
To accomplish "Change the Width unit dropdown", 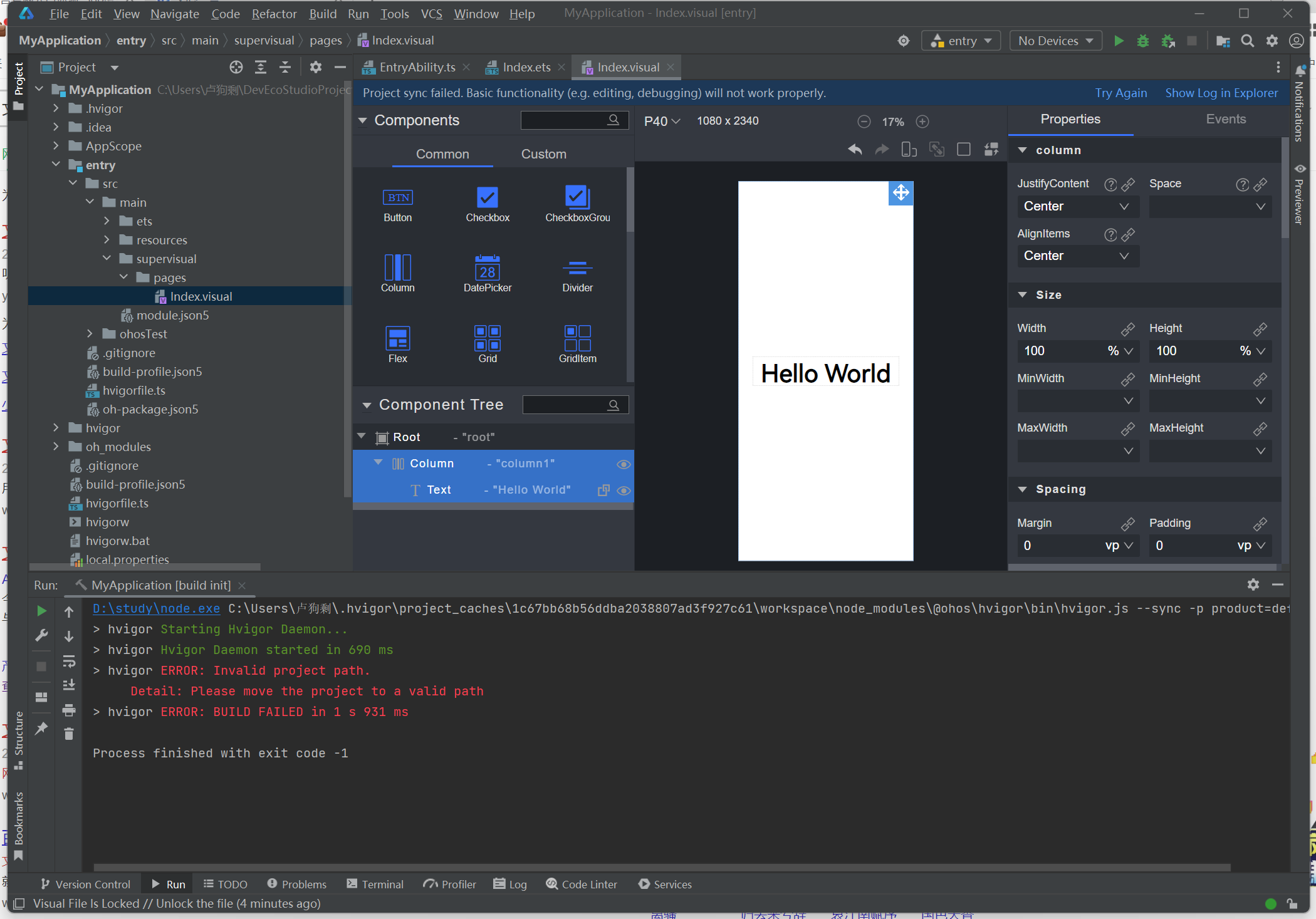I will tap(1120, 351).
